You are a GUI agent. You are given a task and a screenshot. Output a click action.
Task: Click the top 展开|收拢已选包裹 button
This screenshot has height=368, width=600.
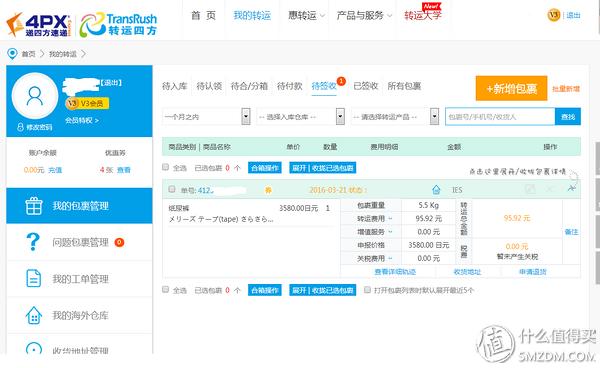[323, 168]
